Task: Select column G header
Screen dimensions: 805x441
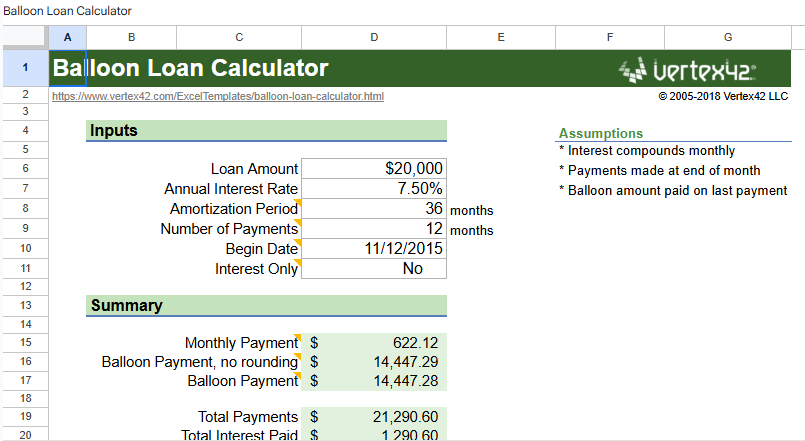Action: tap(728, 37)
